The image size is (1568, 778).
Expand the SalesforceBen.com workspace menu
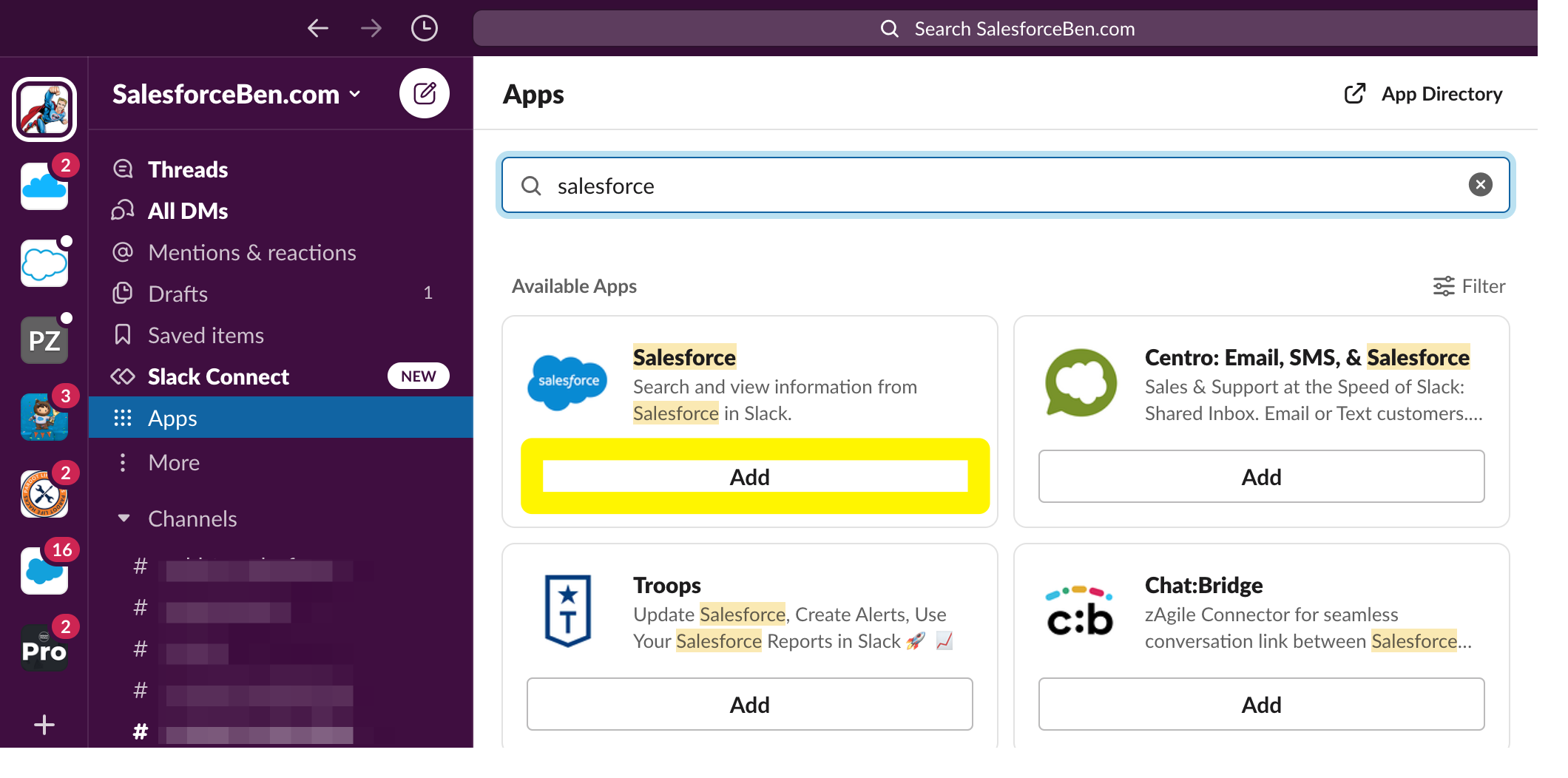[237, 94]
